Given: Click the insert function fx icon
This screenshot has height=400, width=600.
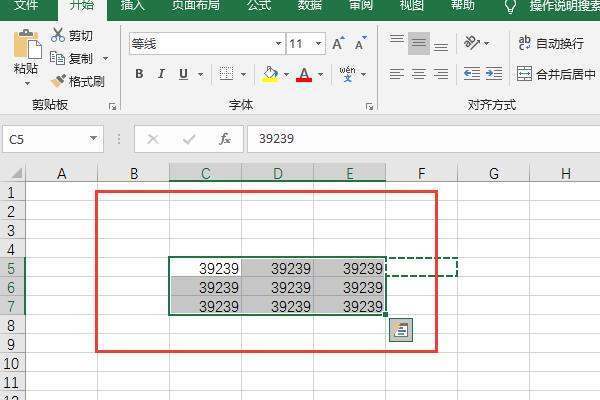Looking at the screenshot, I should pyautogui.click(x=226, y=139).
